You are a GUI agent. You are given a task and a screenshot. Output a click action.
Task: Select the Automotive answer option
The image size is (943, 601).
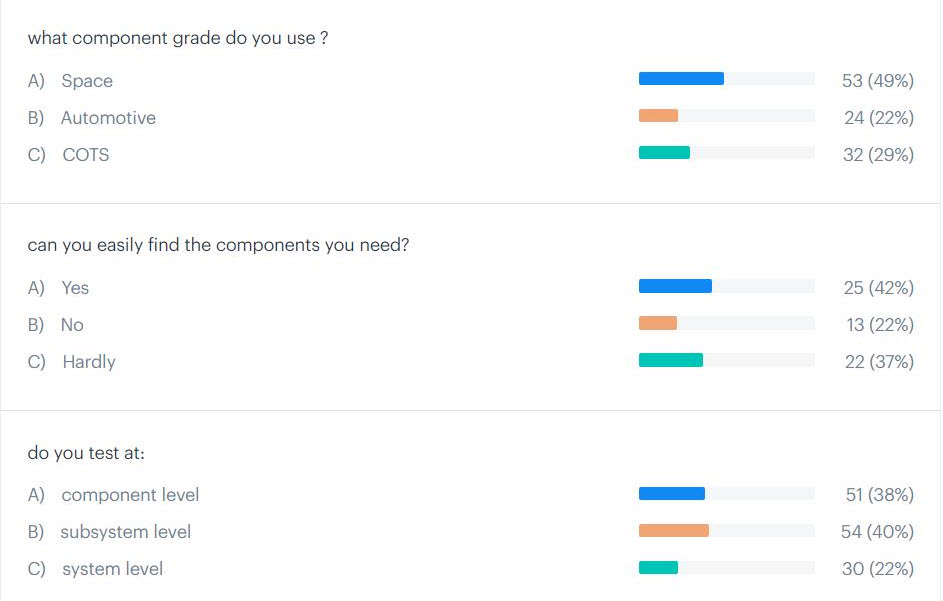click(108, 118)
